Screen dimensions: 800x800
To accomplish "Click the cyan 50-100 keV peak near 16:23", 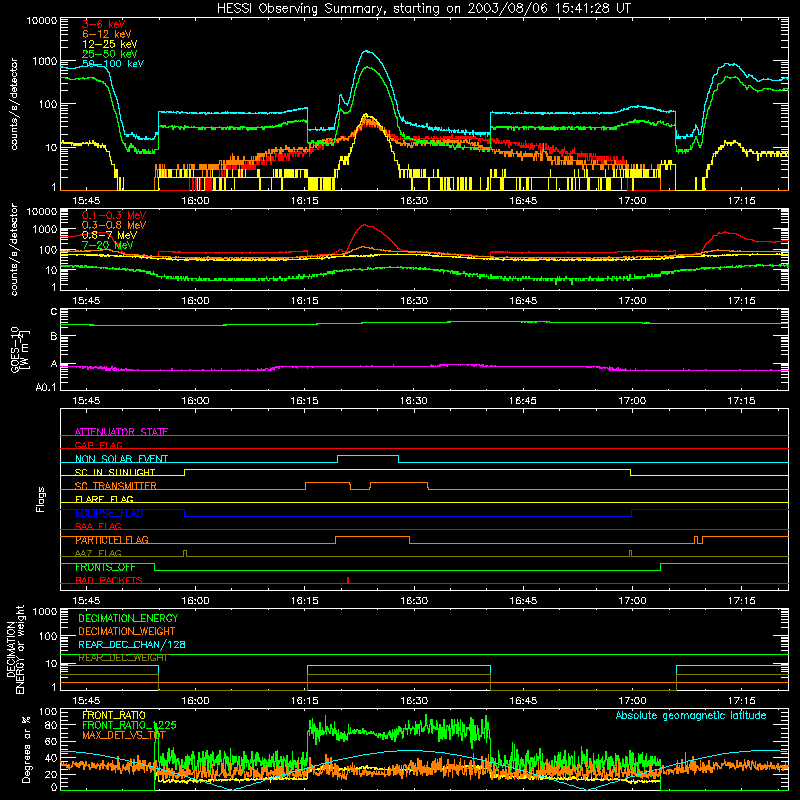I will click(367, 52).
